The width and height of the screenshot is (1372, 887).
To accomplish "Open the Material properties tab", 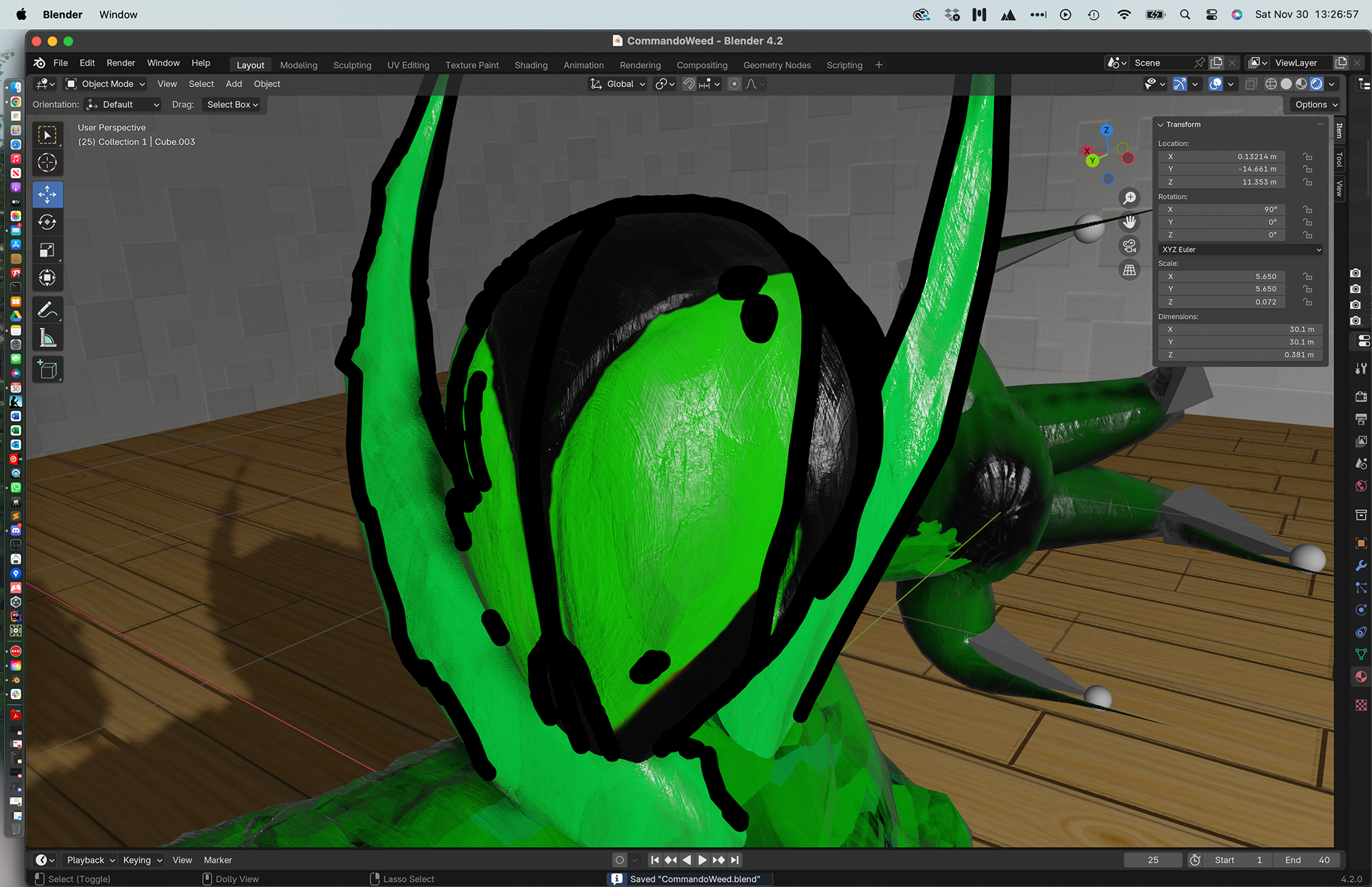I will (x=1361, y=676).
